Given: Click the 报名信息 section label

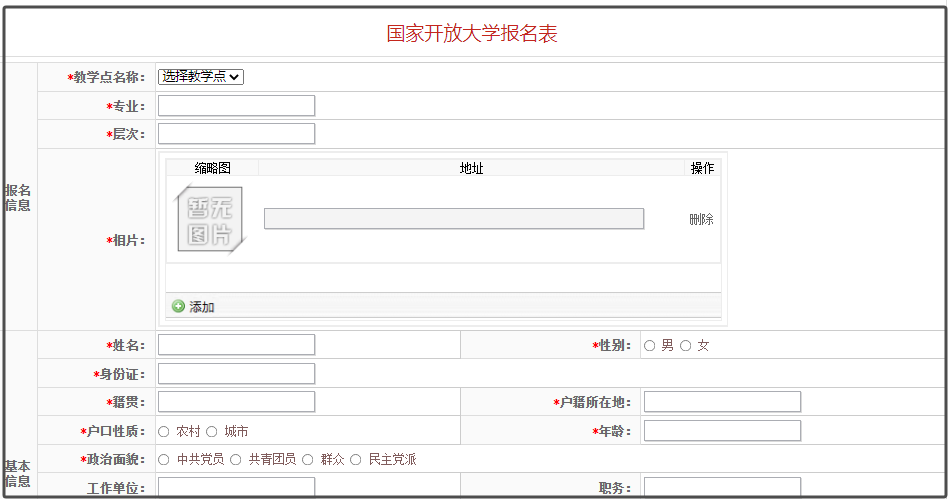Looking at the screenshot, I should click(18, 198).
